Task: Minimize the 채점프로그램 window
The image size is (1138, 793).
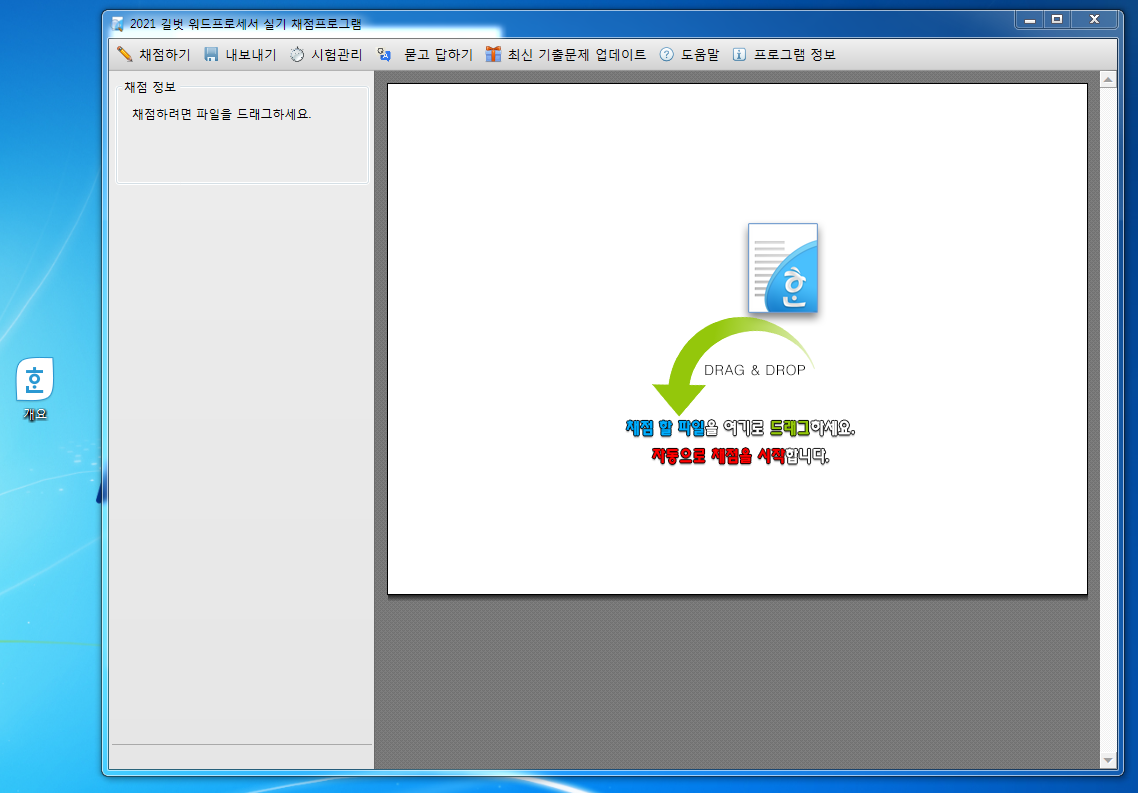Action: [x=1029, y=20]
